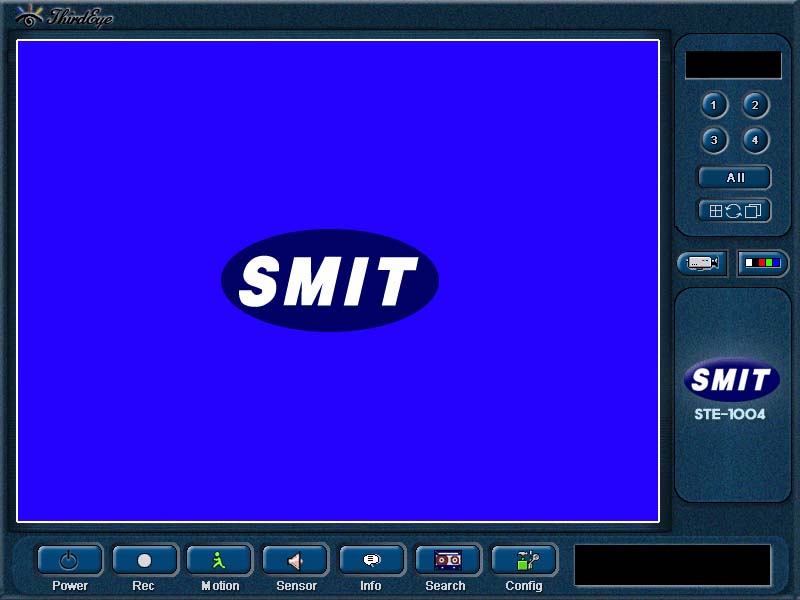Click the camera icon button
This screenshot has height=600, width=800.
pos(702,263)
